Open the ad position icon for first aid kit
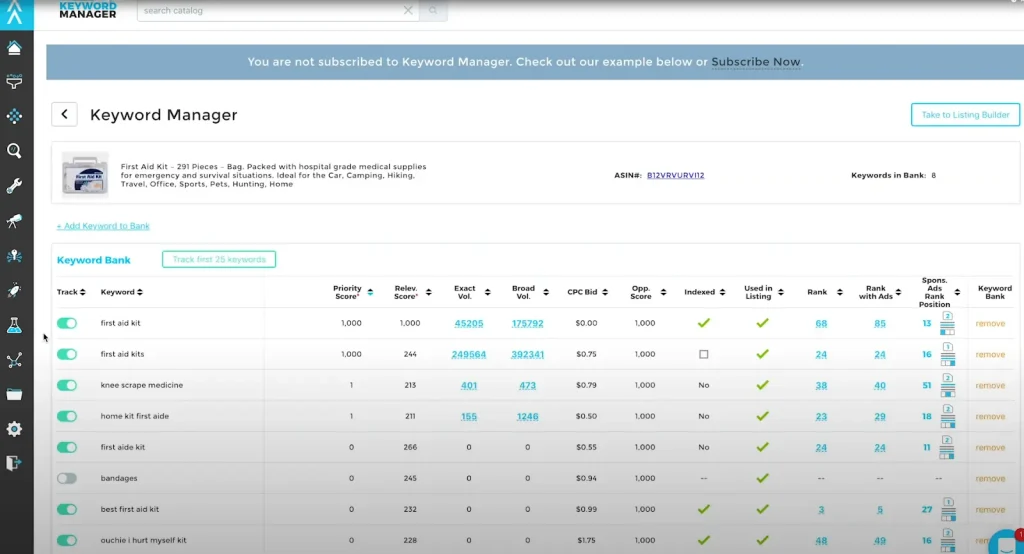The image size is (1024, 554). [x=947, y=323]
